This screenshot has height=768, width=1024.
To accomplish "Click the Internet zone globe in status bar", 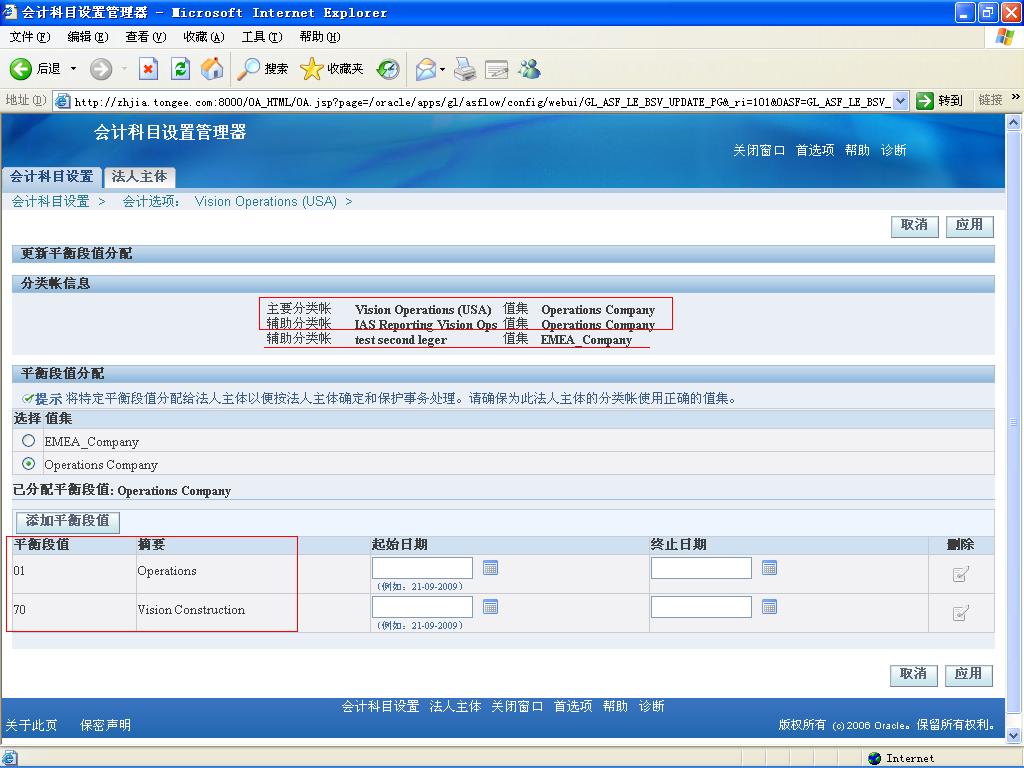I will point(874,758).
